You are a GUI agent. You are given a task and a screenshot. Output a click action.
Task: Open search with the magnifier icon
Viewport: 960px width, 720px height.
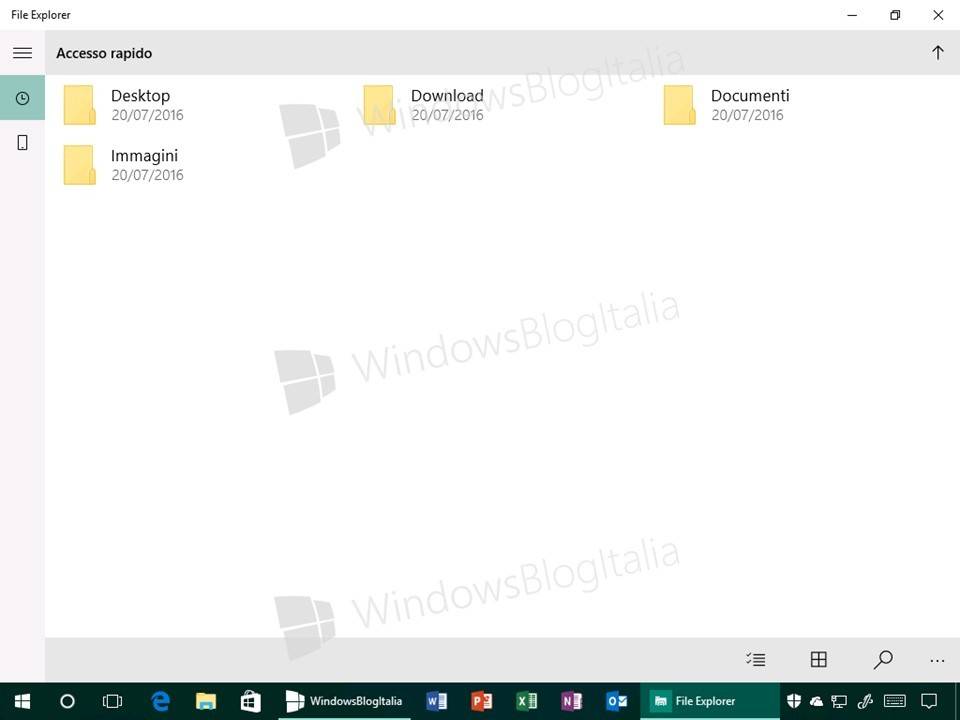coord(882,659)
